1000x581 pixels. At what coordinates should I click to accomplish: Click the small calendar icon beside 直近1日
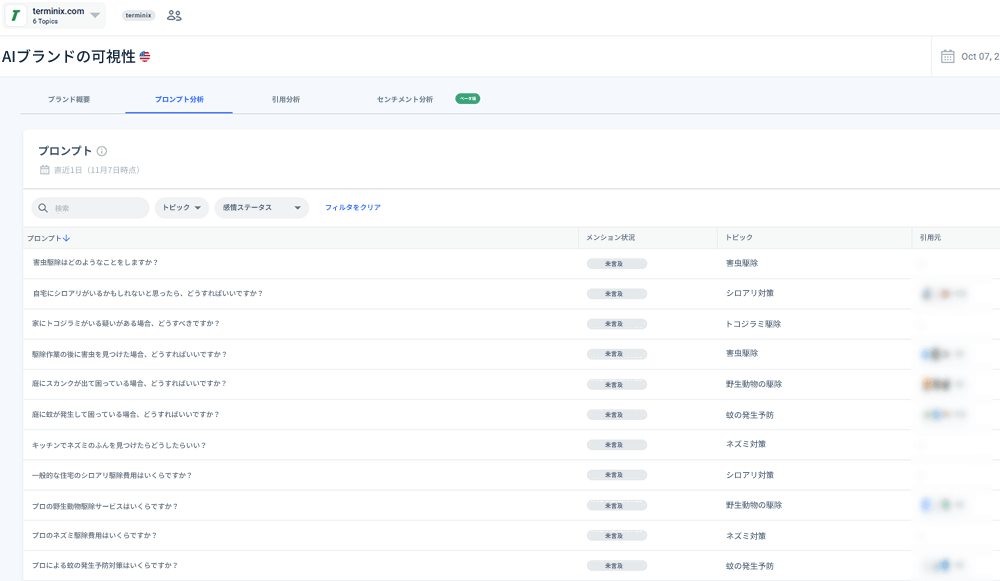45,170
